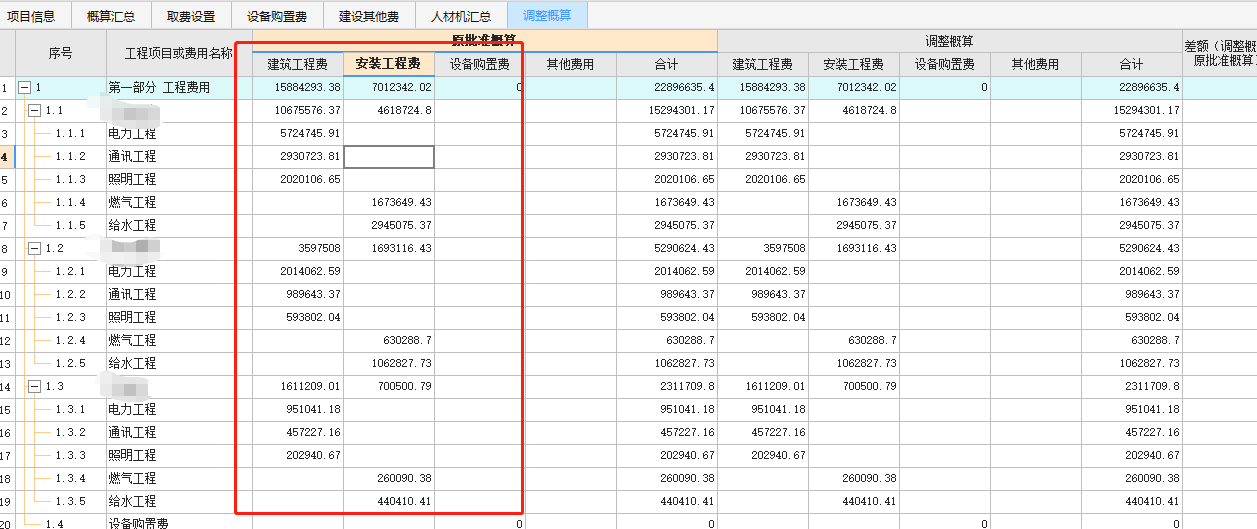Click cell value 15884293.38 in 原批准概算

306,88
